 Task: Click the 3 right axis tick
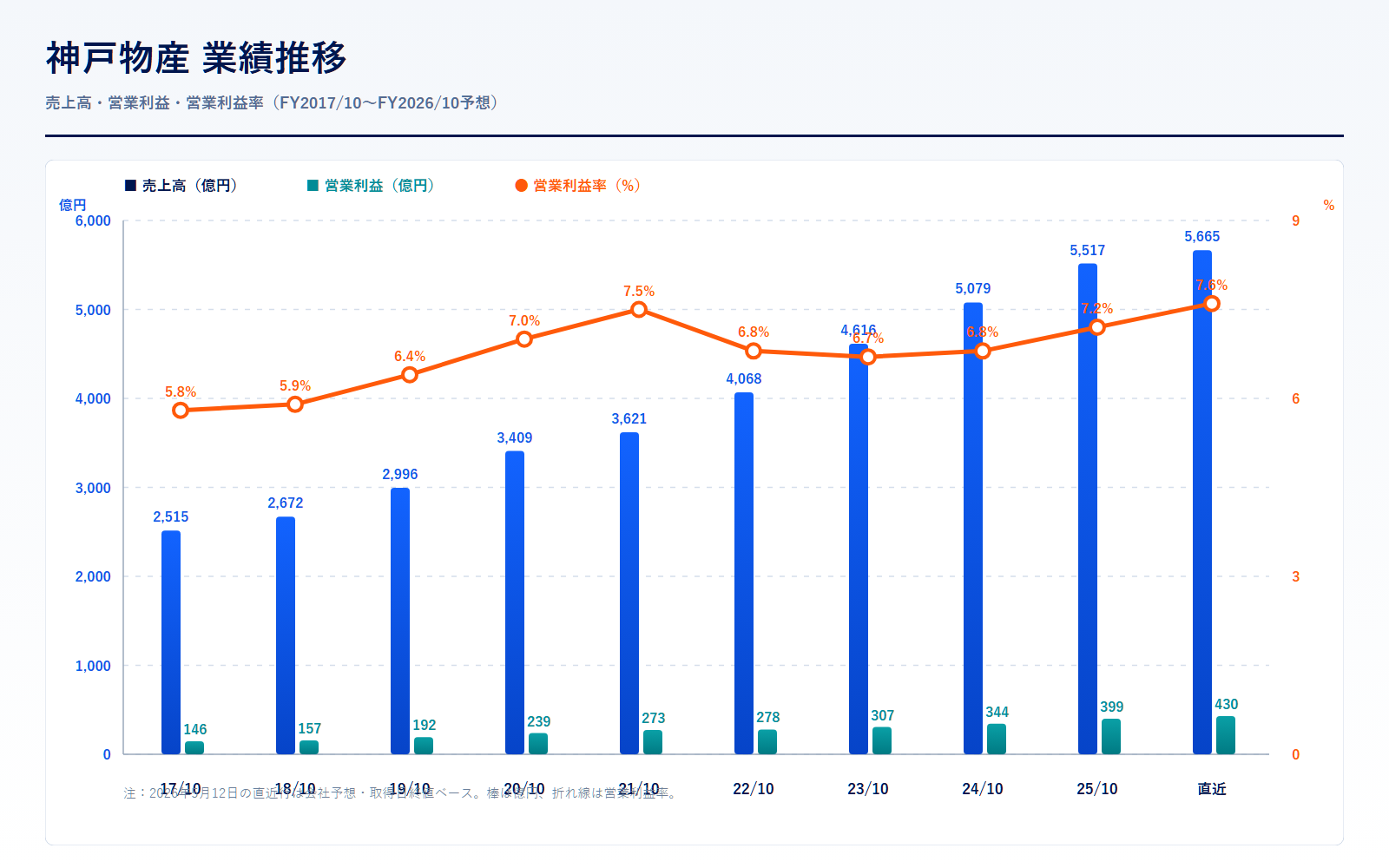tap(1296, 577)
